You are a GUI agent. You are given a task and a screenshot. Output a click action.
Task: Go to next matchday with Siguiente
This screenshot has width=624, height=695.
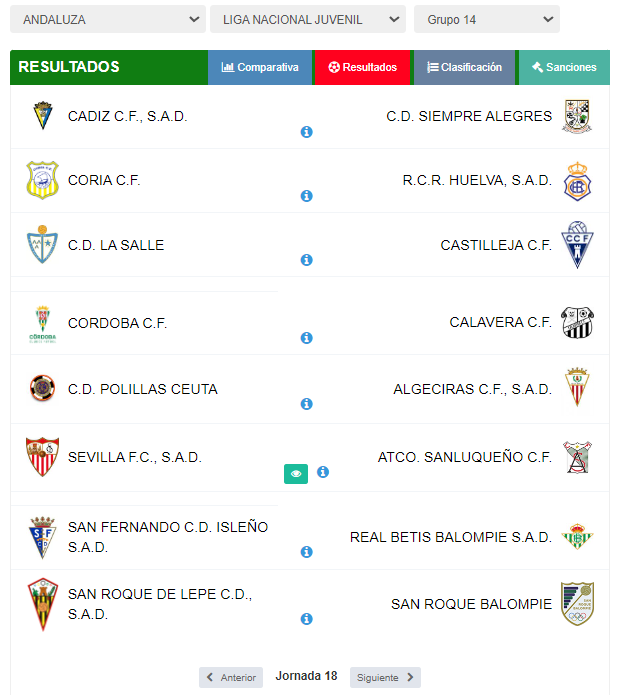coord(385,677)
